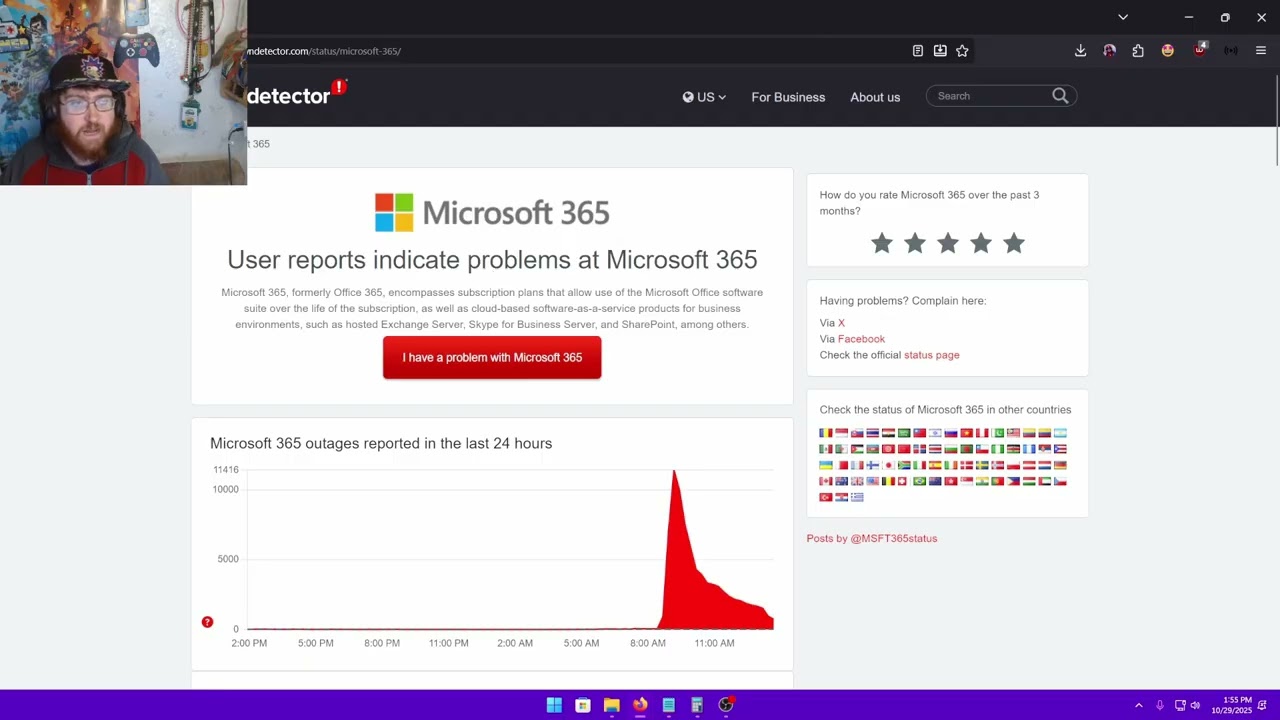Open Firefox from the taskbar
The height and width of the screenshot is (720, 1280).
tap(640, 705)
